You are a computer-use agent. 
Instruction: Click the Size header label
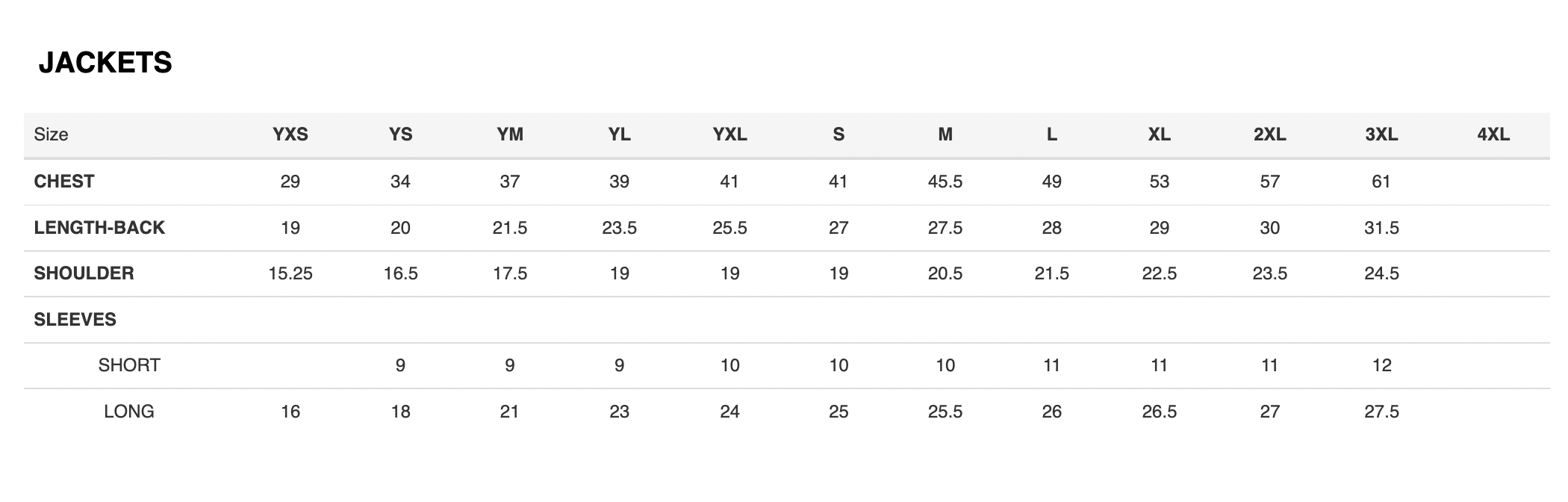click(51, 134)
